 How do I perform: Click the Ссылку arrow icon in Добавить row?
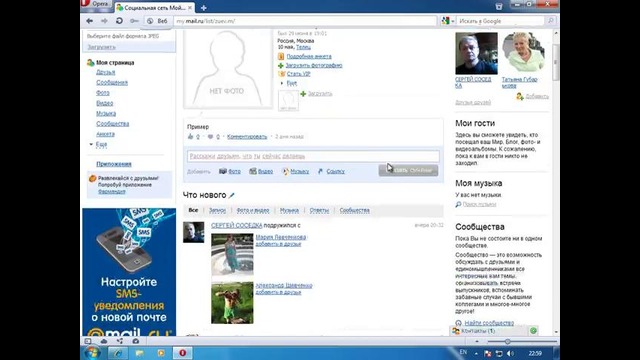[x=320, y=171]
